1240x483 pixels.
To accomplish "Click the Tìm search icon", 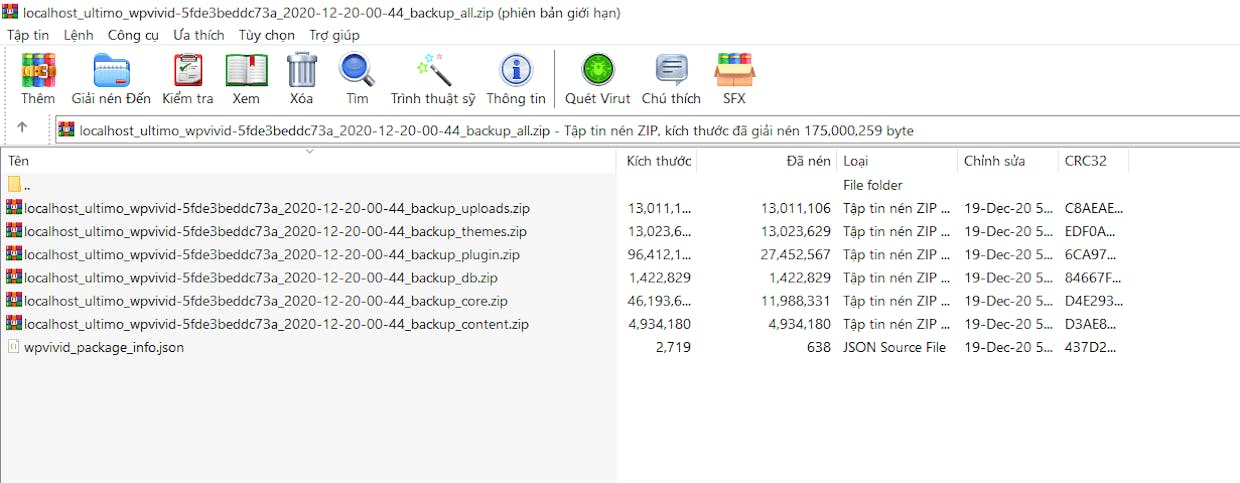I will coord(357,70).
